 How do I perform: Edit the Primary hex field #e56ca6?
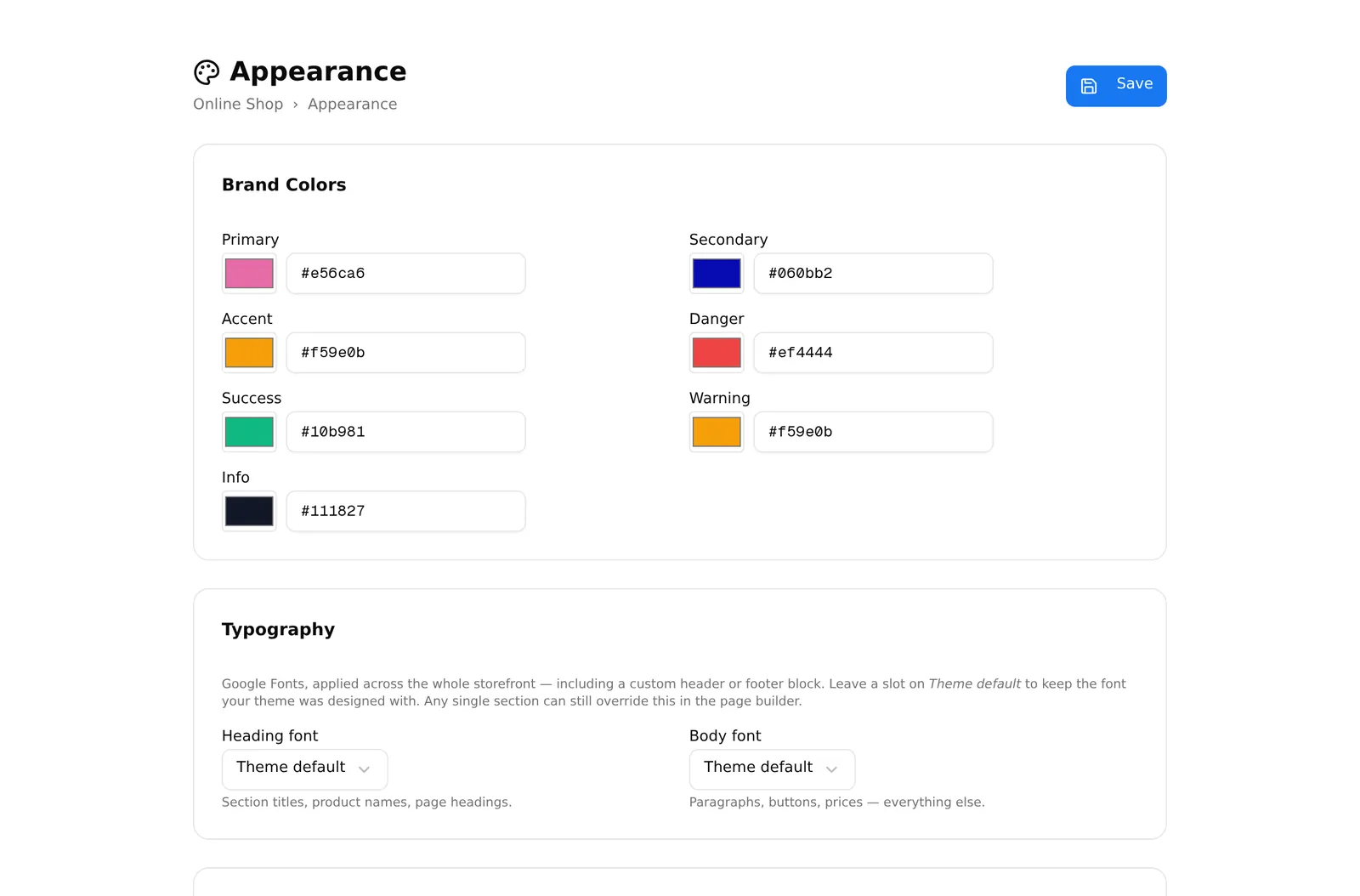click(x=406, y=274)
